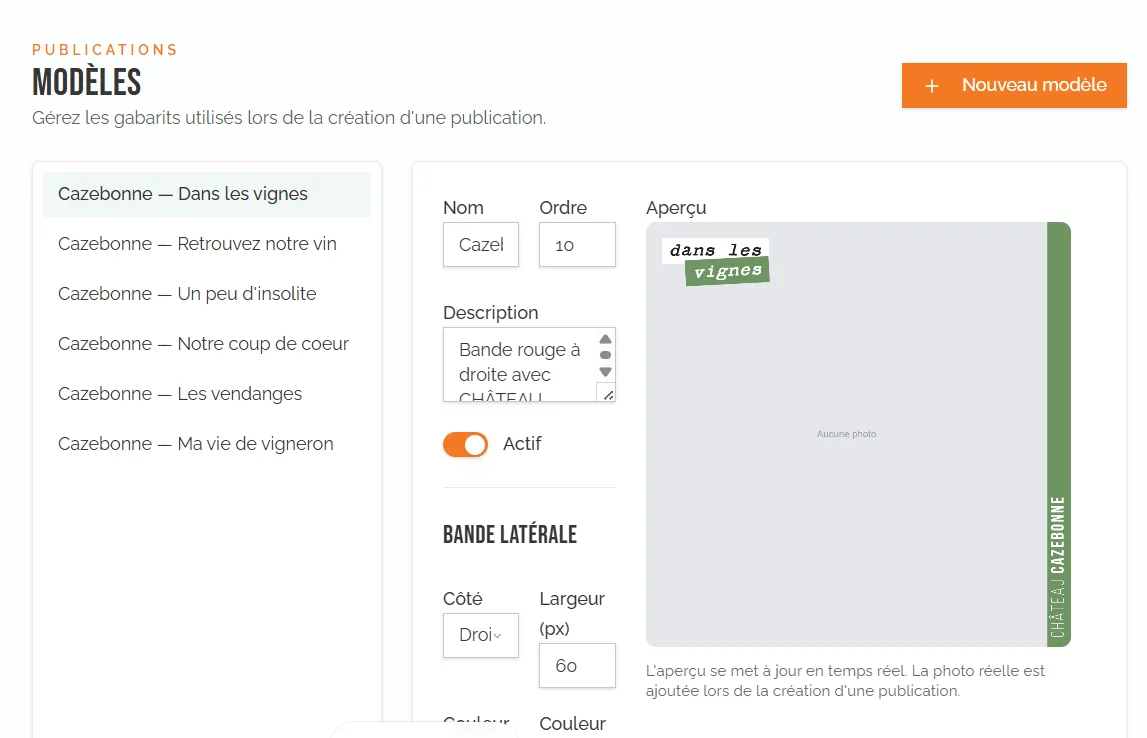This screenshot has width=1147, height=738.
Task: Open Cazebonne — Les vendanges template
Action: tap(207, 394)
